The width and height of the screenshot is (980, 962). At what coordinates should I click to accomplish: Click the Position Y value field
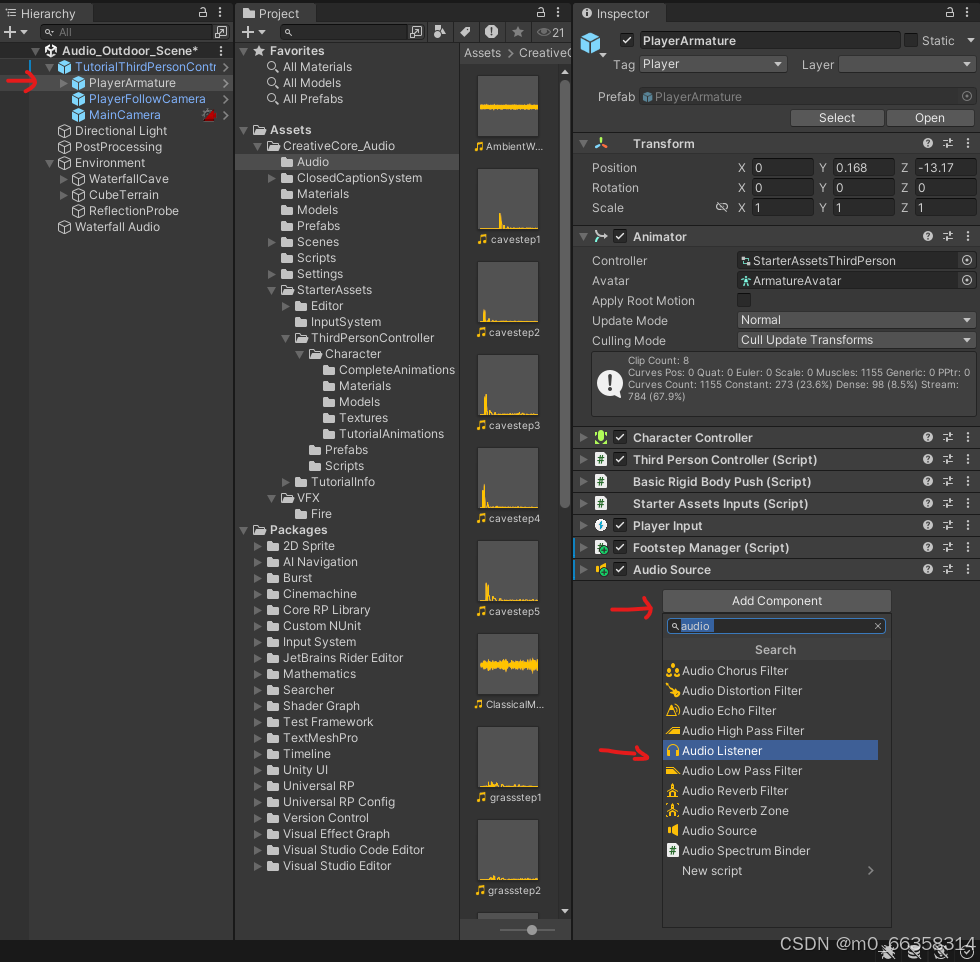[863, 168]
